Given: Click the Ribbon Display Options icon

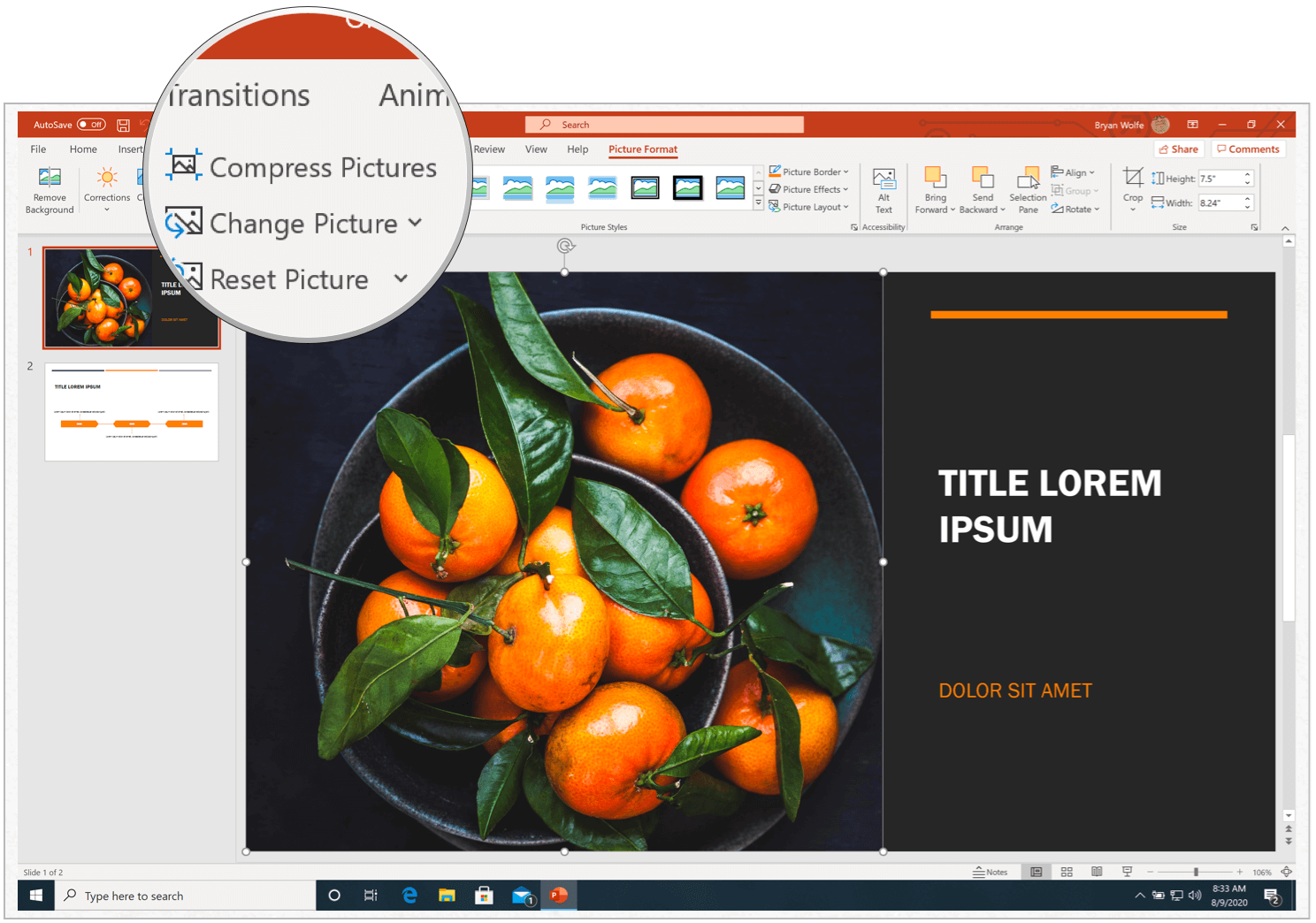Looking at the screenshot, I should (1192, 125).
